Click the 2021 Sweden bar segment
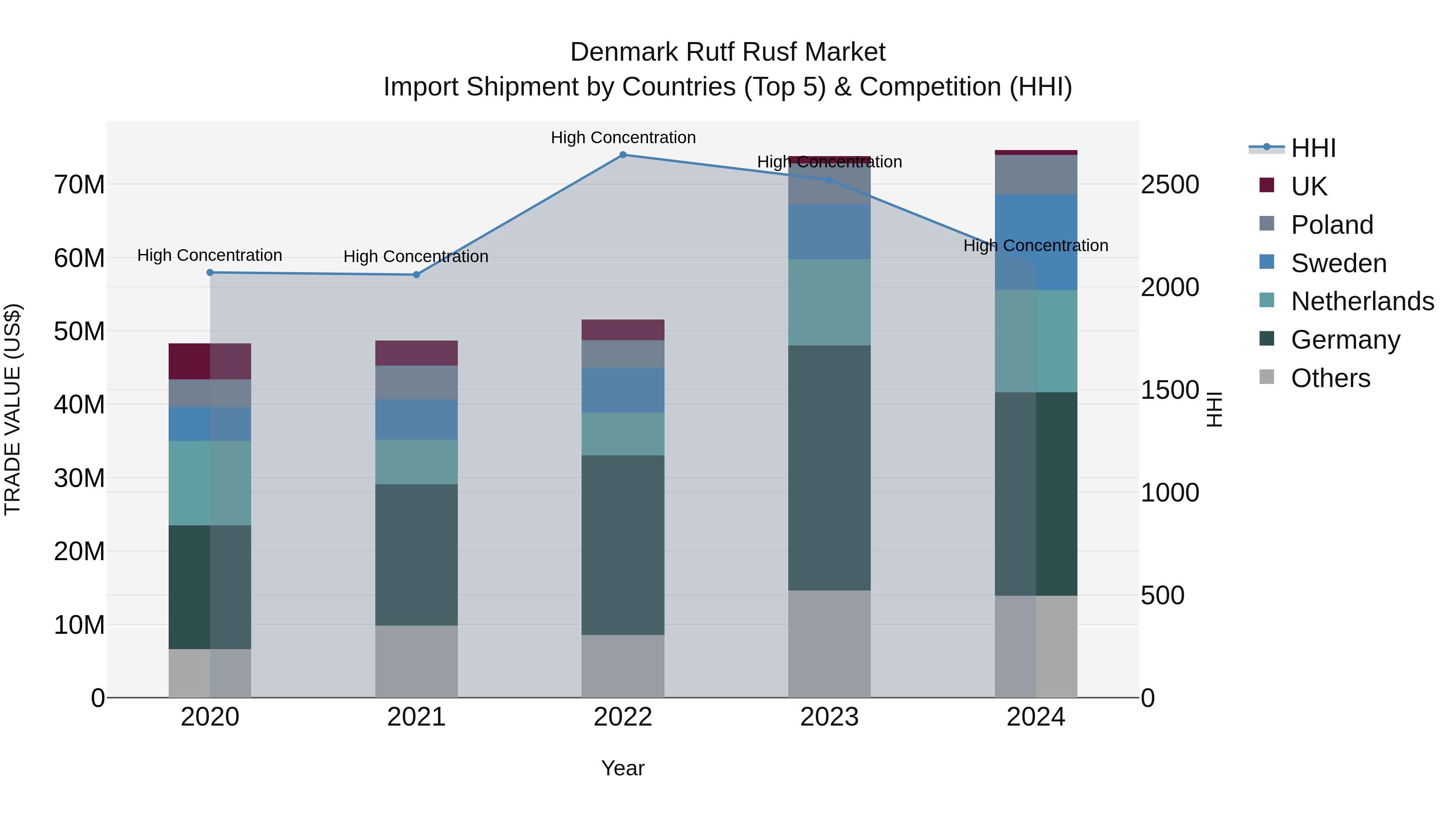Screen dimensions: 1456x819 [x=417, y=419]
